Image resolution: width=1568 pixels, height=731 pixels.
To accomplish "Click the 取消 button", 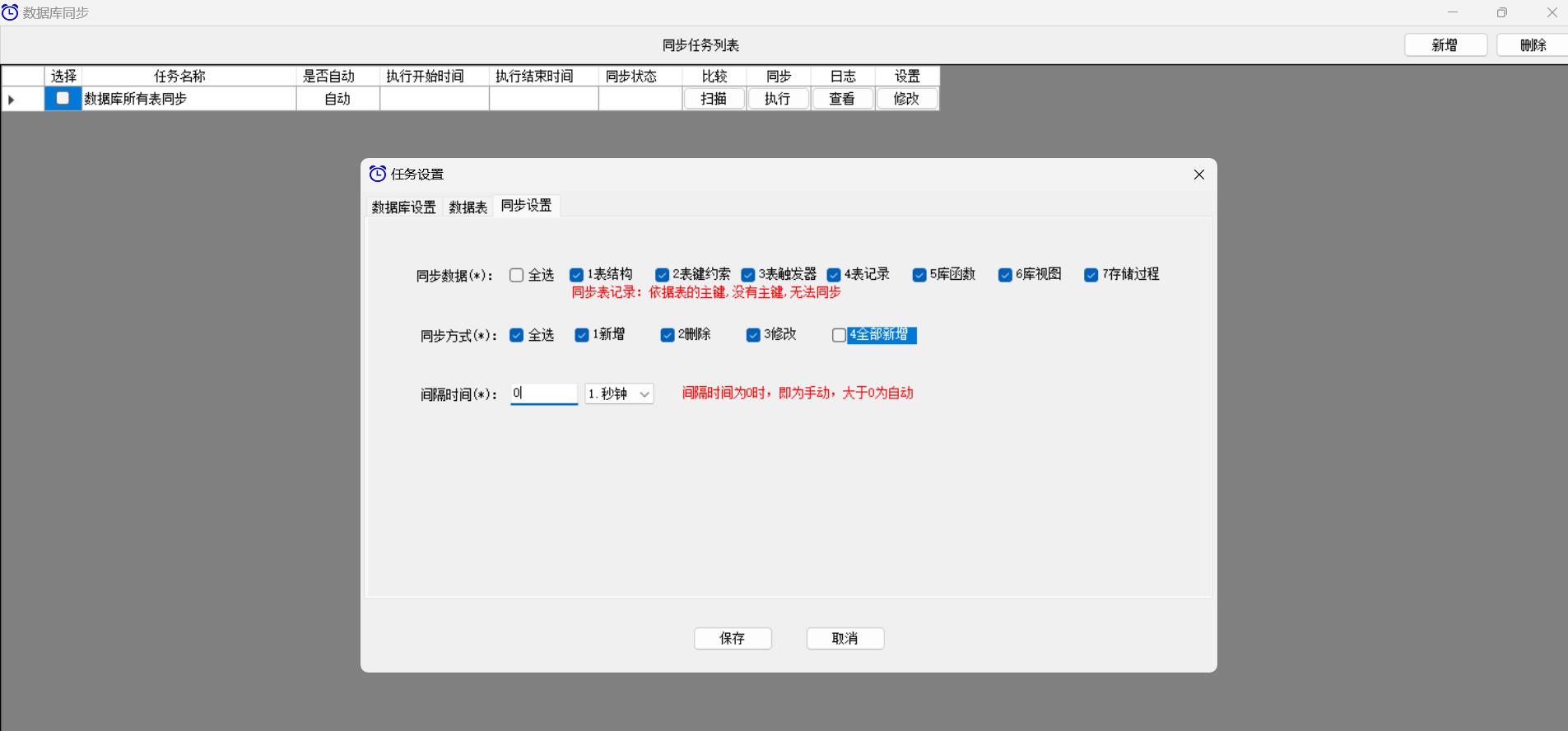I will [x=845, y=639].
